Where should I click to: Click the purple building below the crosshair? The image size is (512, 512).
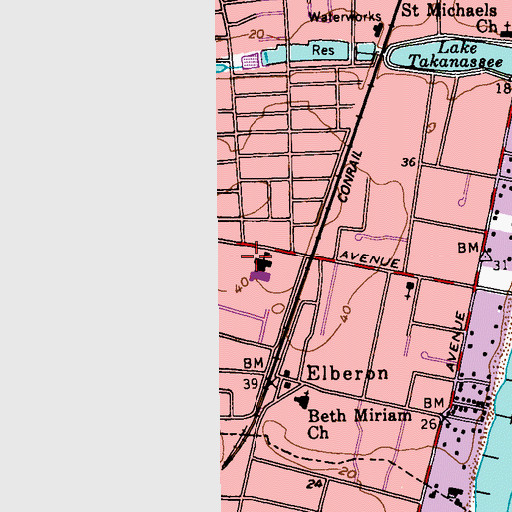260,276
